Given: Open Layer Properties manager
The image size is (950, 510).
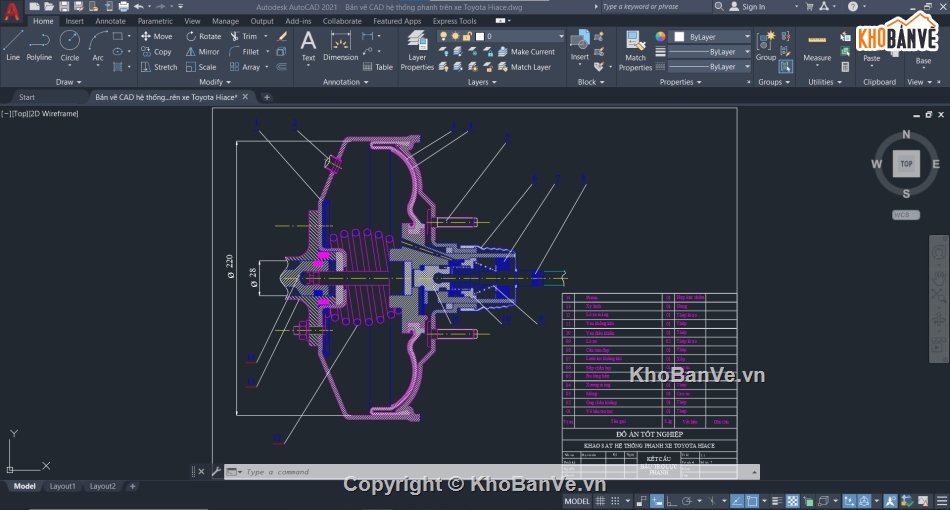Looking at the screenshot, I should coord(417,50).
